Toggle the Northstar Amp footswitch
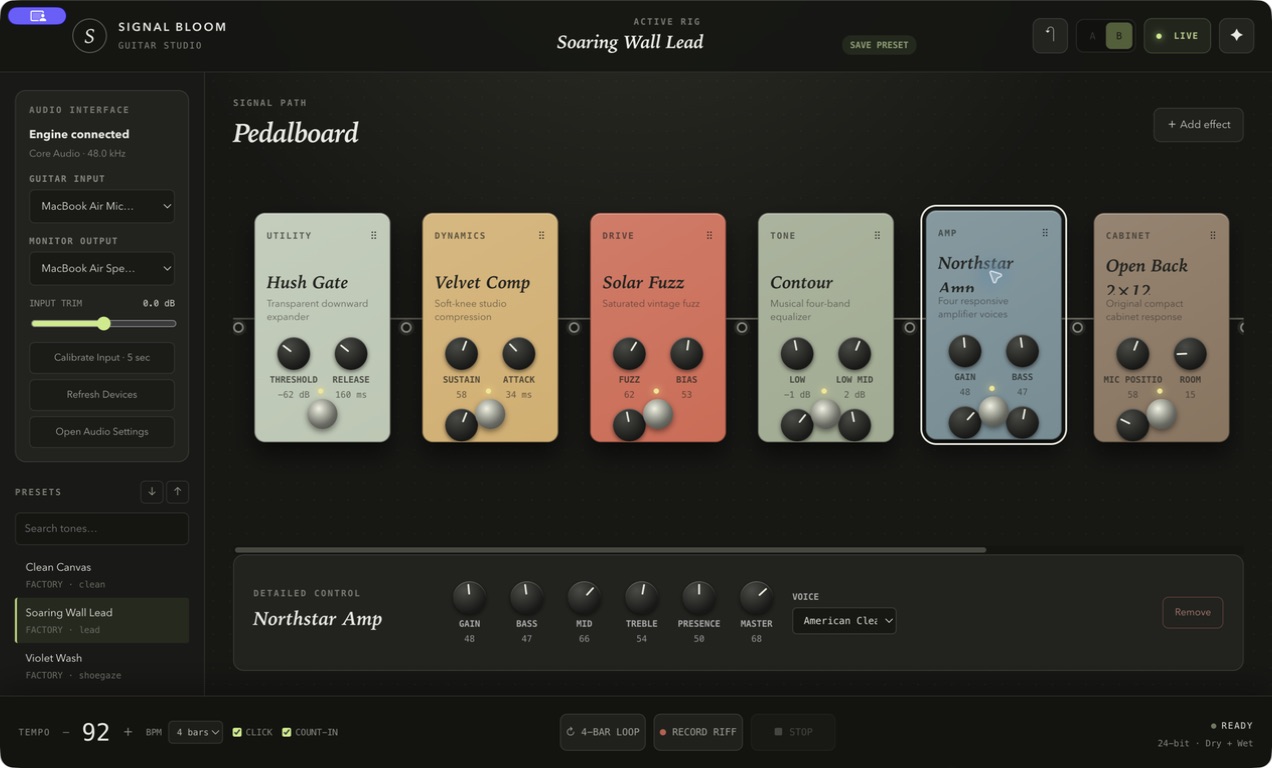Viewport: 1272px width, 768px height. (x=993, y=410)
